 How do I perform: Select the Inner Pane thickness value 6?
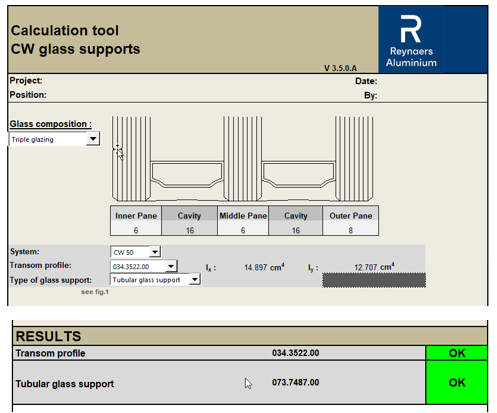136,230
